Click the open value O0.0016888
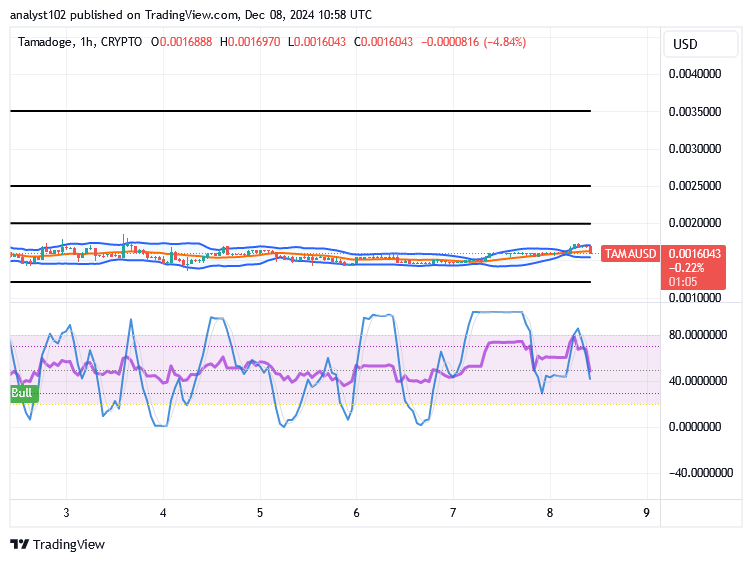 pyautogui.click(x=182, y=42)
